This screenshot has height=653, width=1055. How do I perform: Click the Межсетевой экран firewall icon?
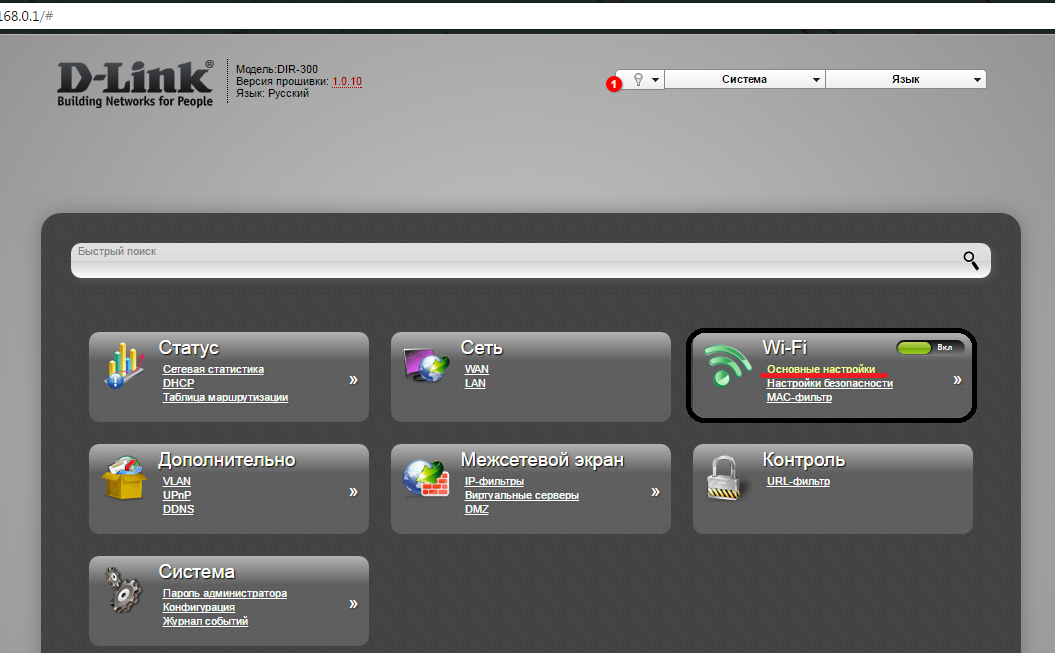[427, 478]
